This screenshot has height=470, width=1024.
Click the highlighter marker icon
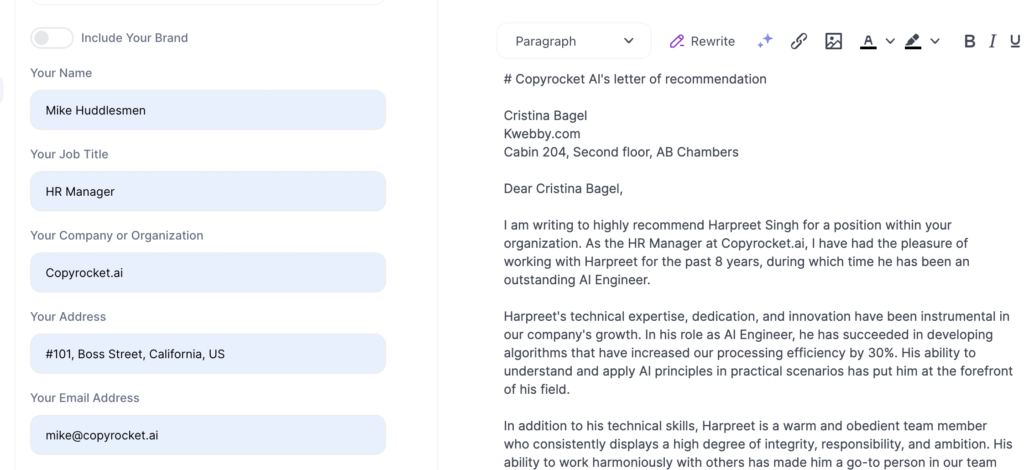(x=912, y=41)
